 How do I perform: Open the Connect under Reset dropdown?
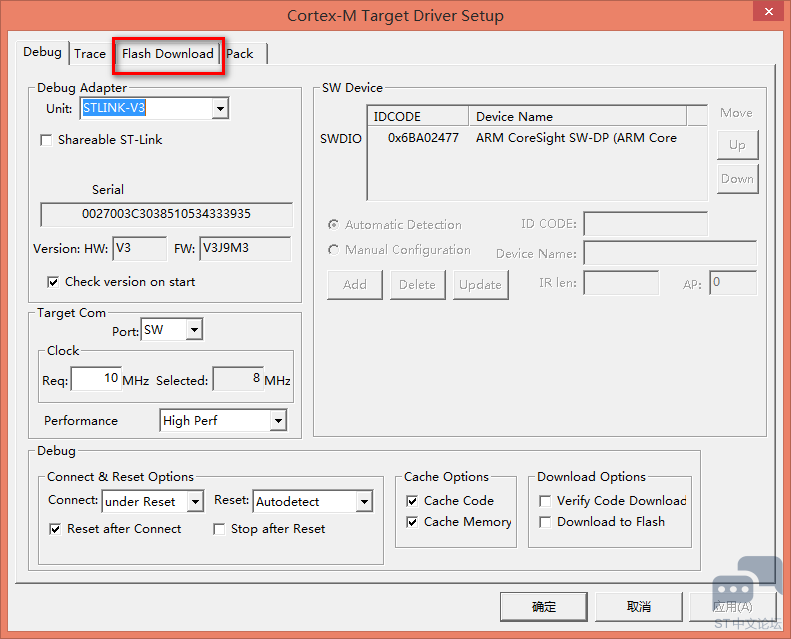[x=195, y=501]
